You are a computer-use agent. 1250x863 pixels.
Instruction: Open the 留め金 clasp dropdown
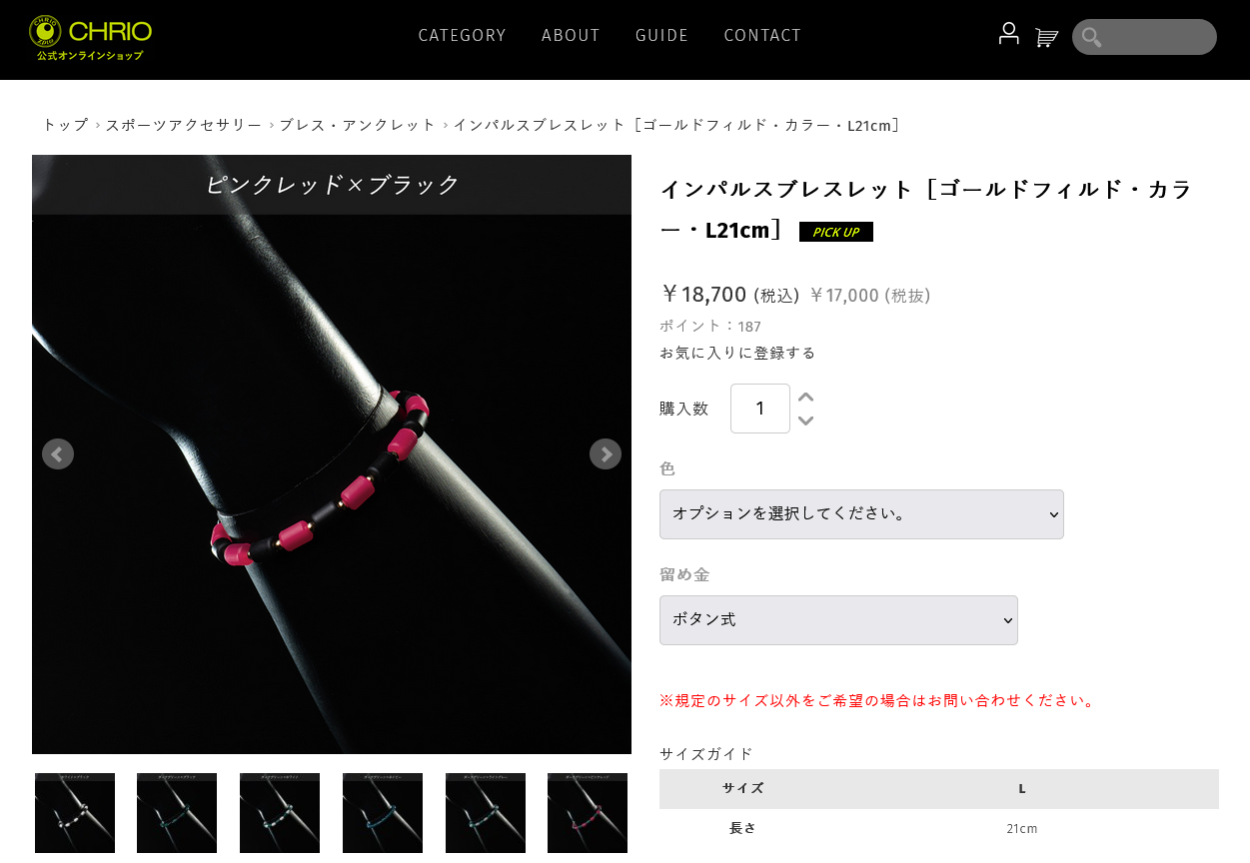(838, 620)
